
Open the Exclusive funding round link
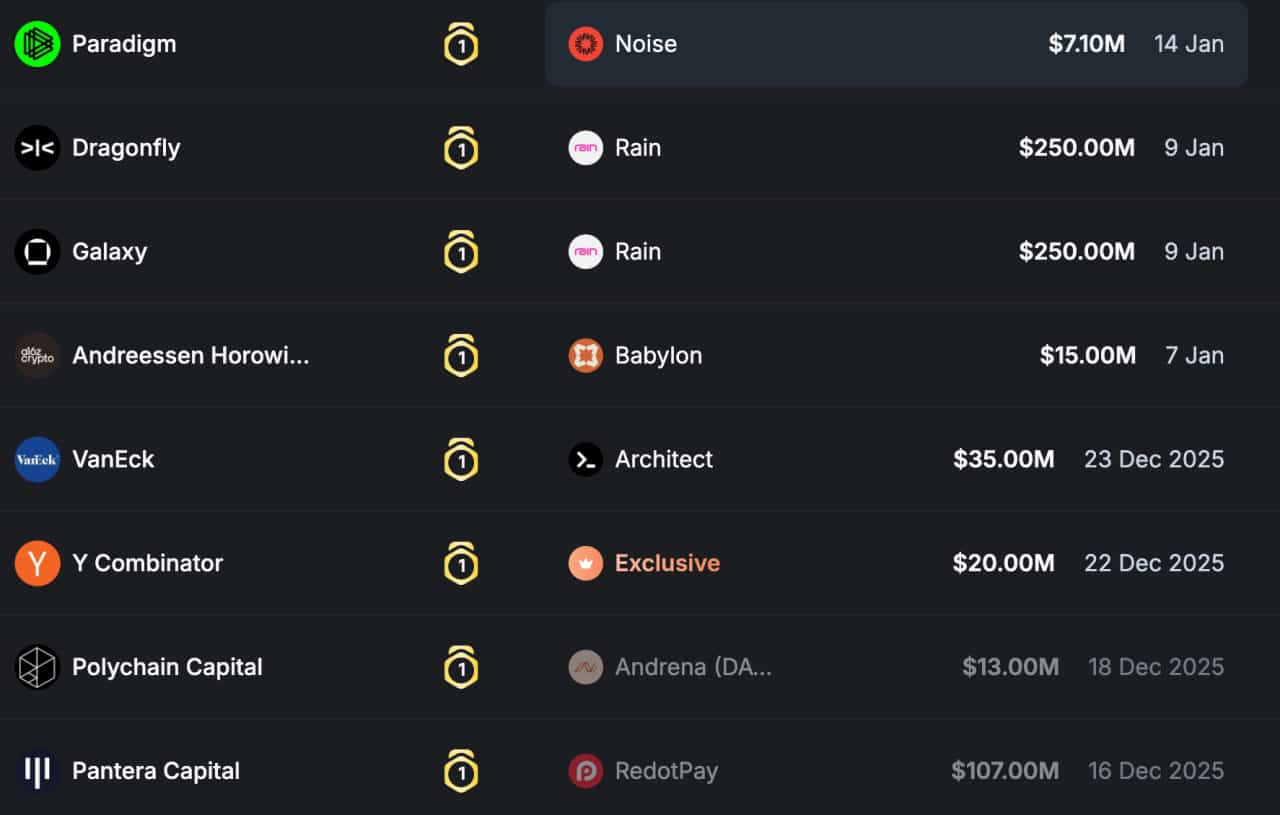[x=667, y=564]
